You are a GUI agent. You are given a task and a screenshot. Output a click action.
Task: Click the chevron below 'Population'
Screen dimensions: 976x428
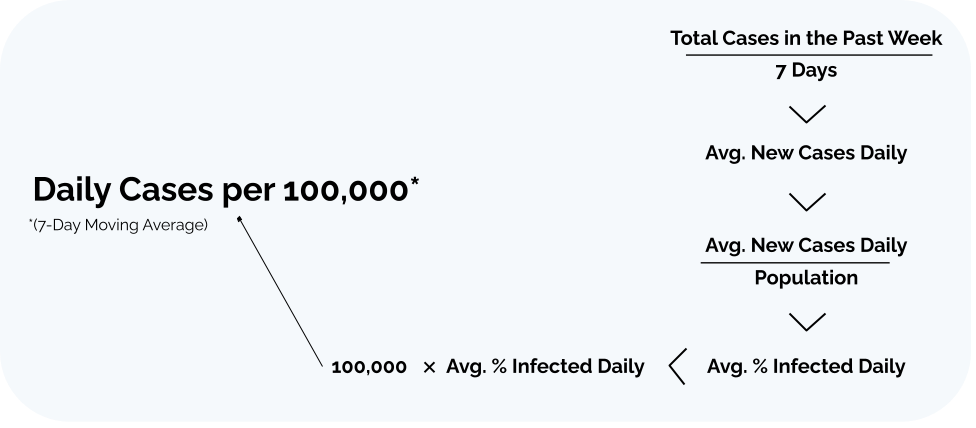(807, 322)
